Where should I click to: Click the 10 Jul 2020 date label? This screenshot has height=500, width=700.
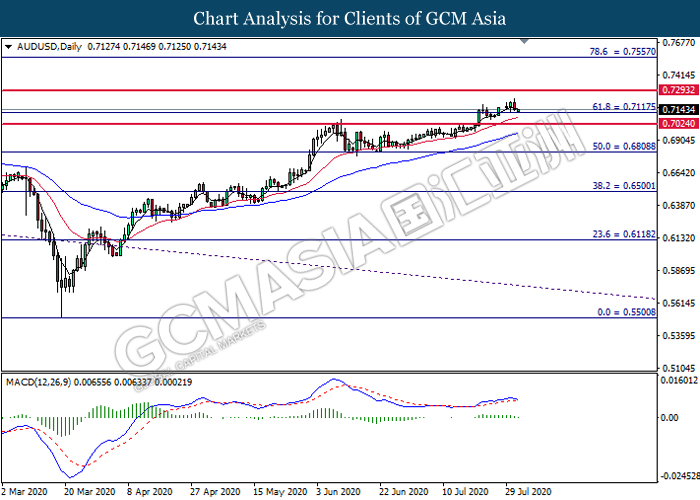pyautogui.click(x=465, y=492)
